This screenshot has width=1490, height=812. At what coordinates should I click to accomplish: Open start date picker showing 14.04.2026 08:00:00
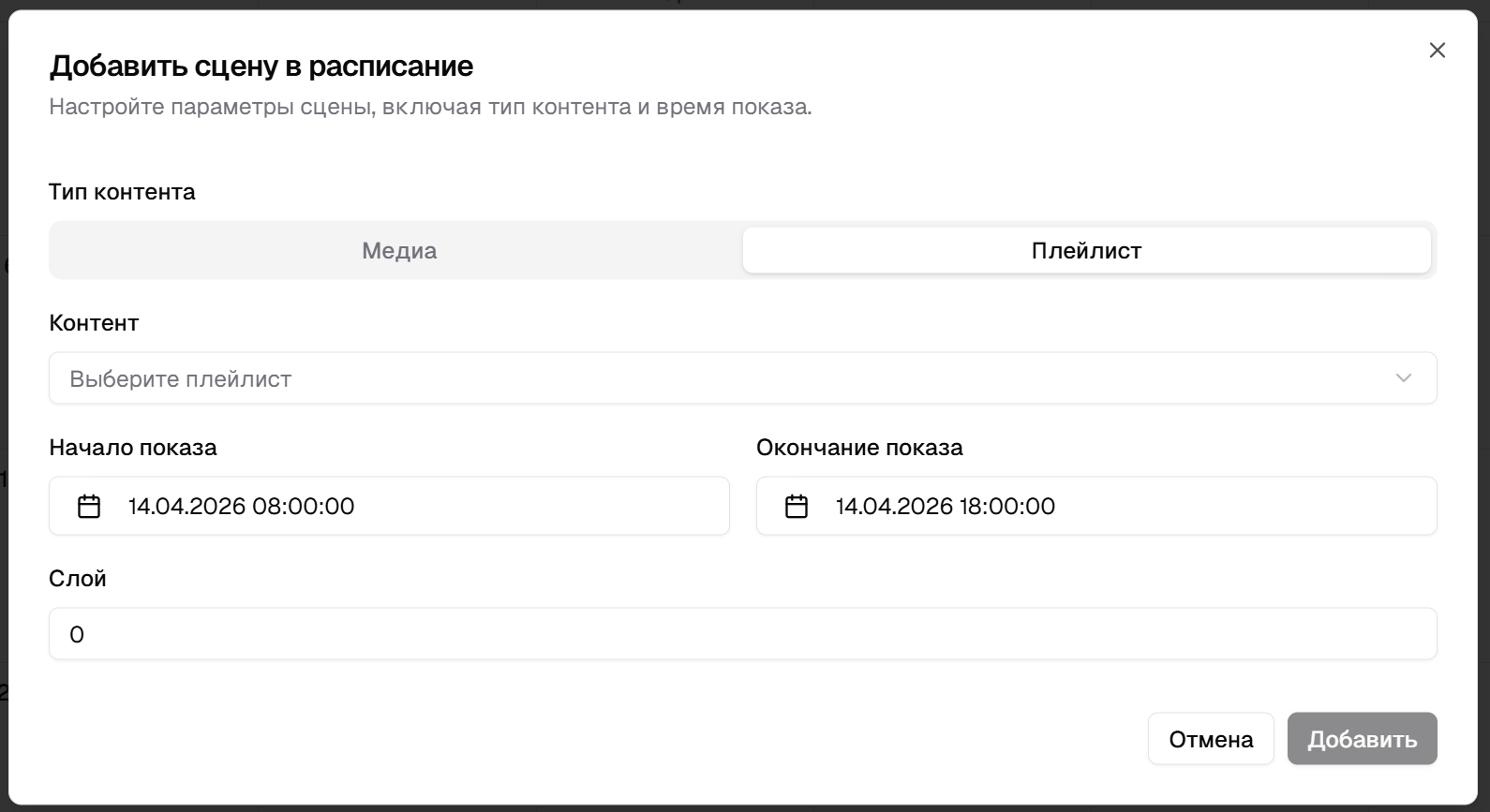point(389,507)
